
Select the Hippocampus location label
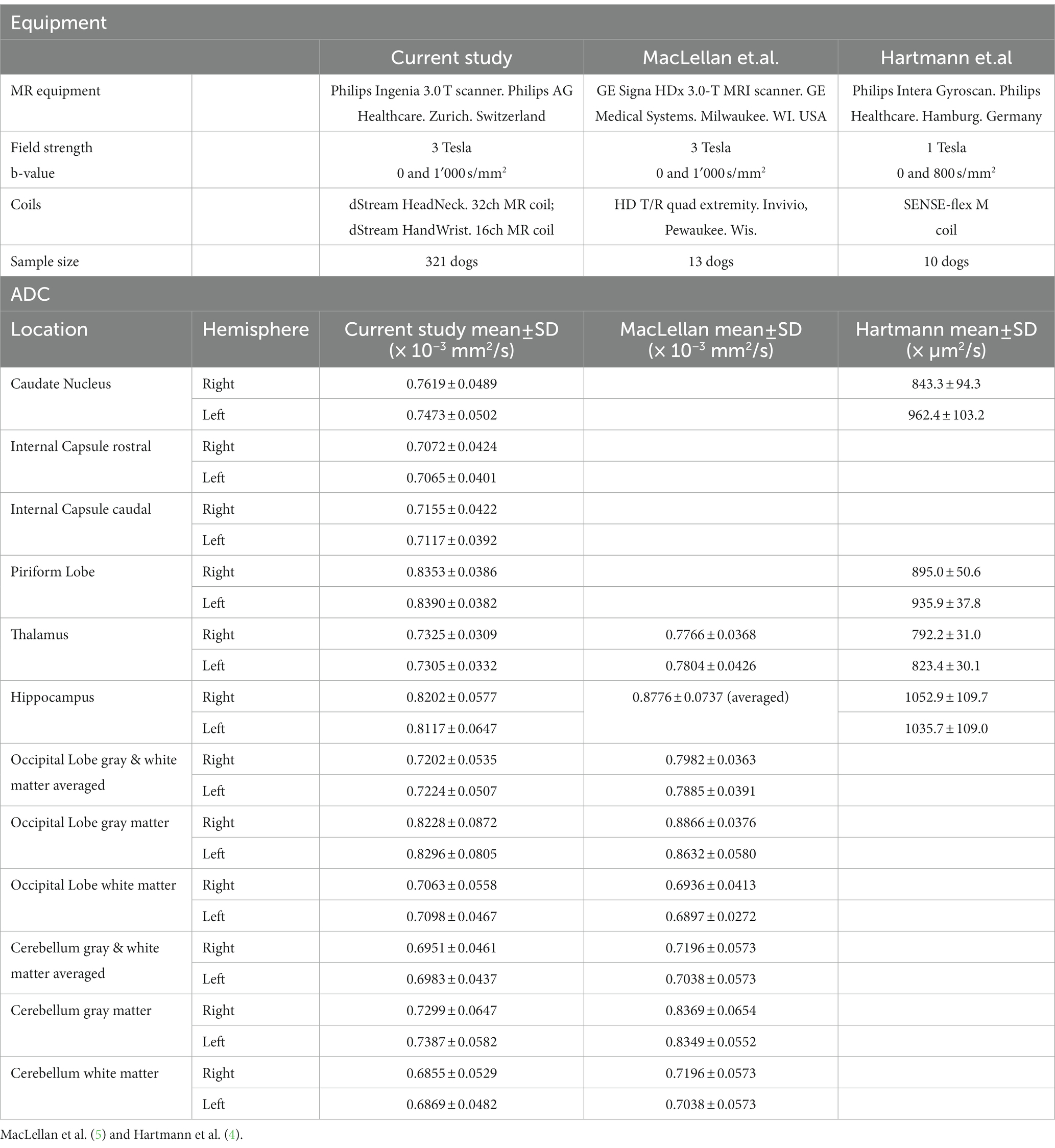(52, 698)
